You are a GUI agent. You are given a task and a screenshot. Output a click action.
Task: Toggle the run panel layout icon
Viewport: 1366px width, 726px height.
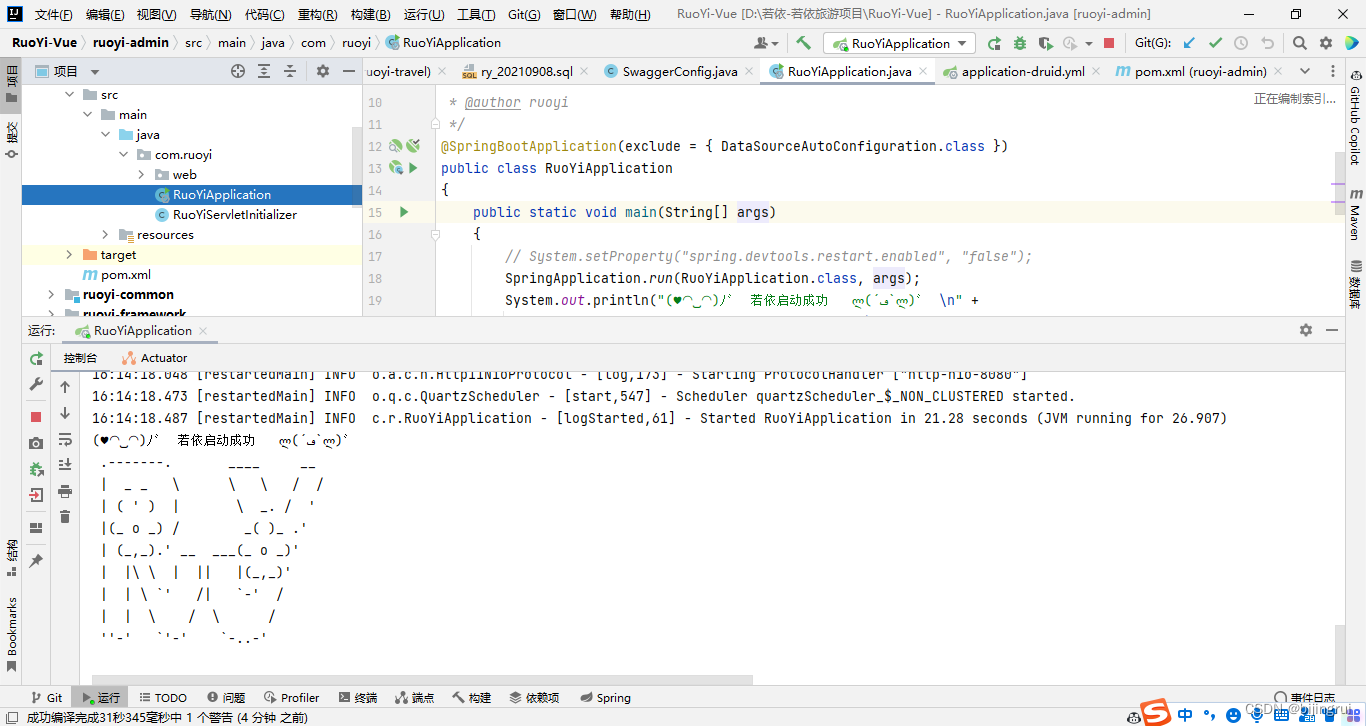coord(36,528)
